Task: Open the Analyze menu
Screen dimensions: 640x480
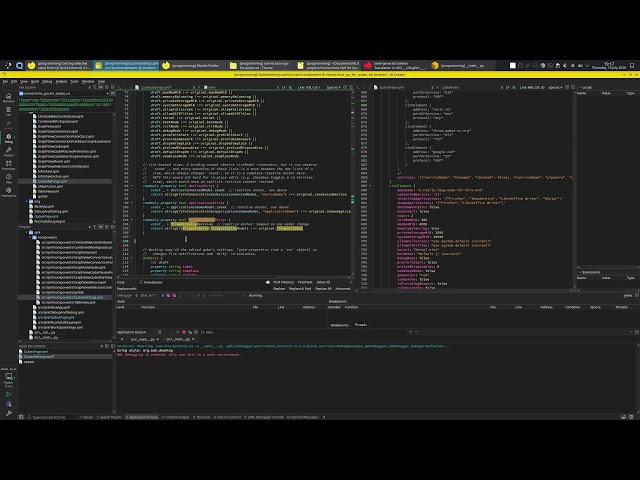Action: coord(61,82)
